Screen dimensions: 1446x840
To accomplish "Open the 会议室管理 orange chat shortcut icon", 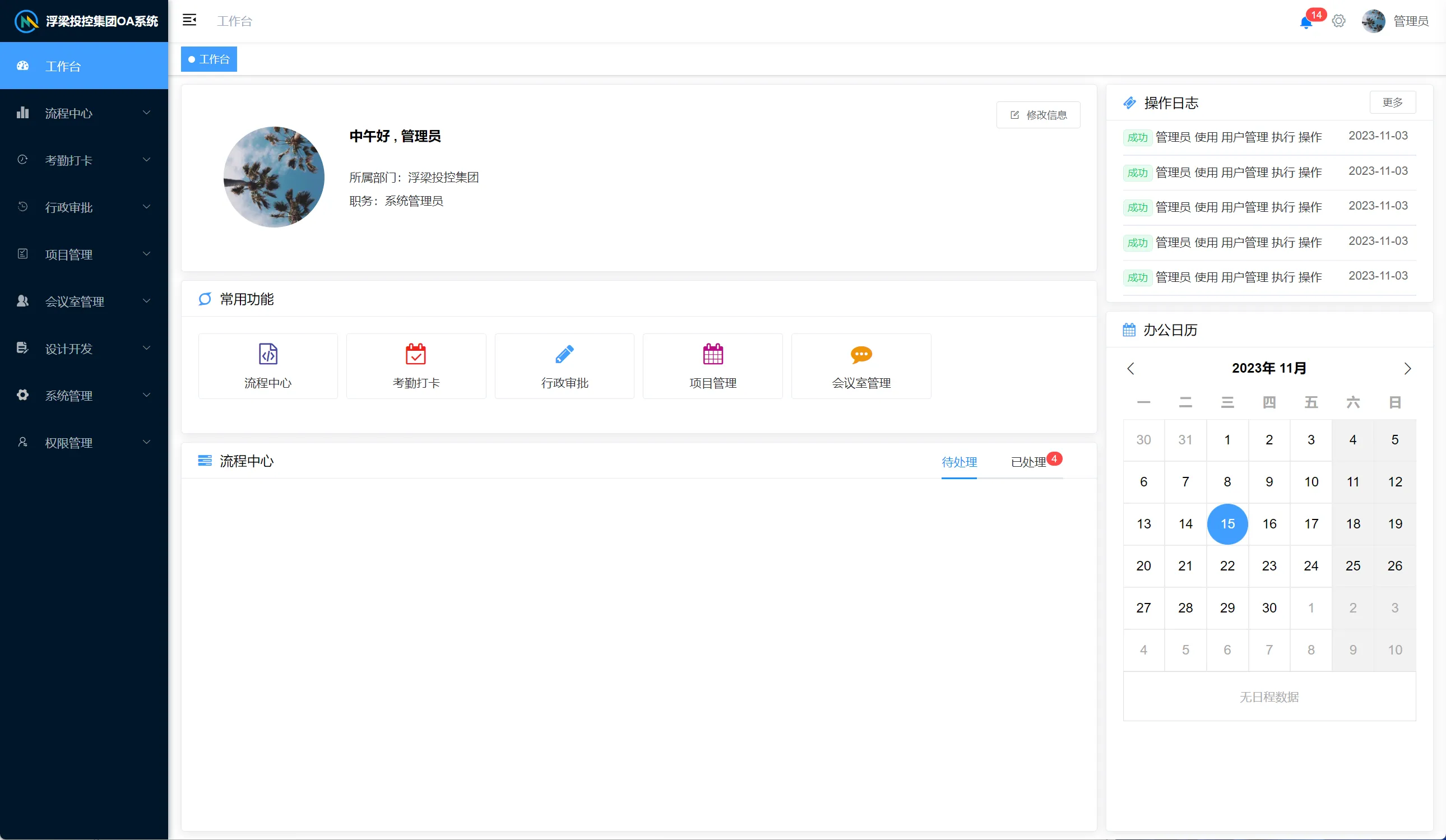I will pyautogui.click(x=861, y=355).
